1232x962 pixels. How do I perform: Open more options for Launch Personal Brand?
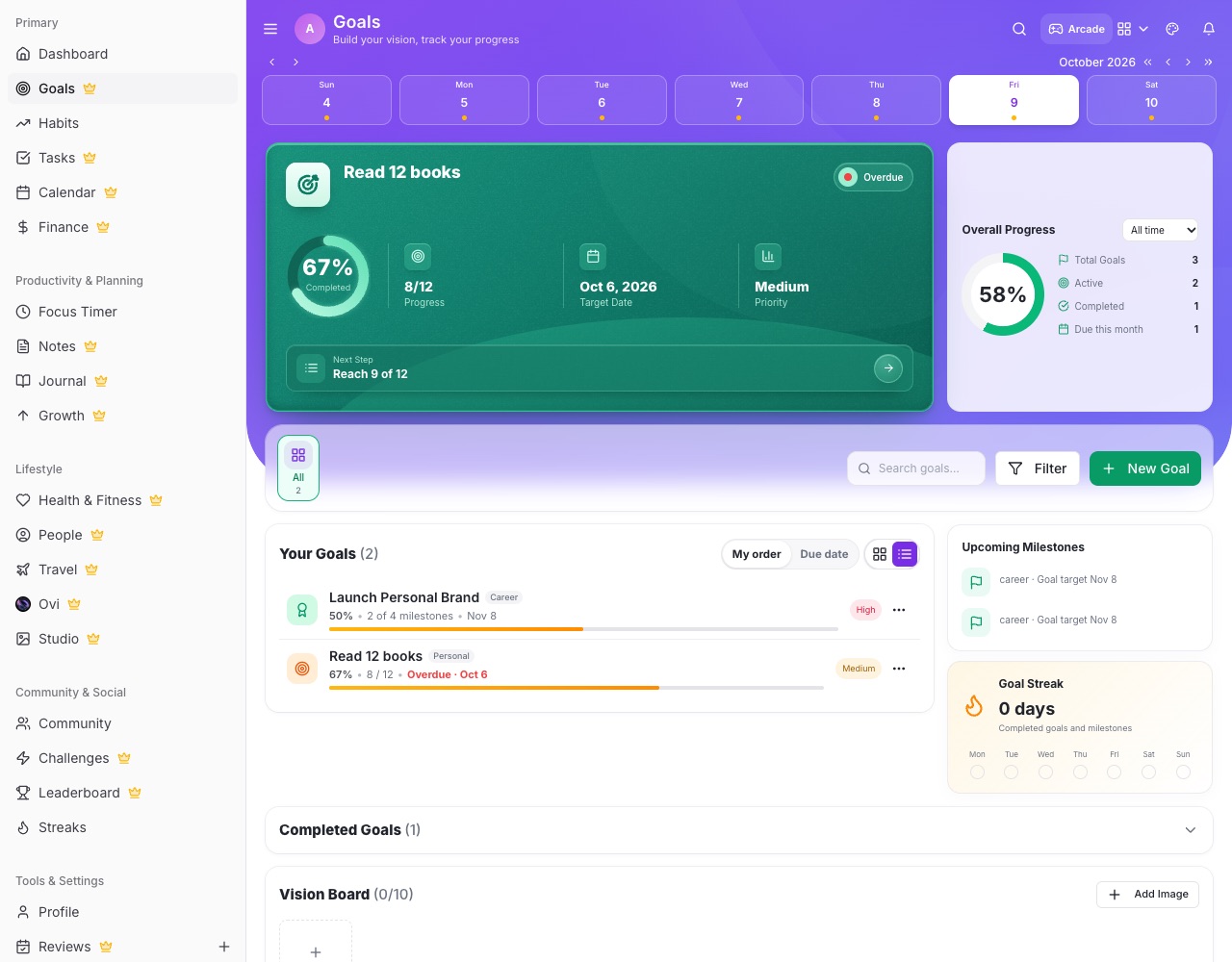click(x=899, y=610)
